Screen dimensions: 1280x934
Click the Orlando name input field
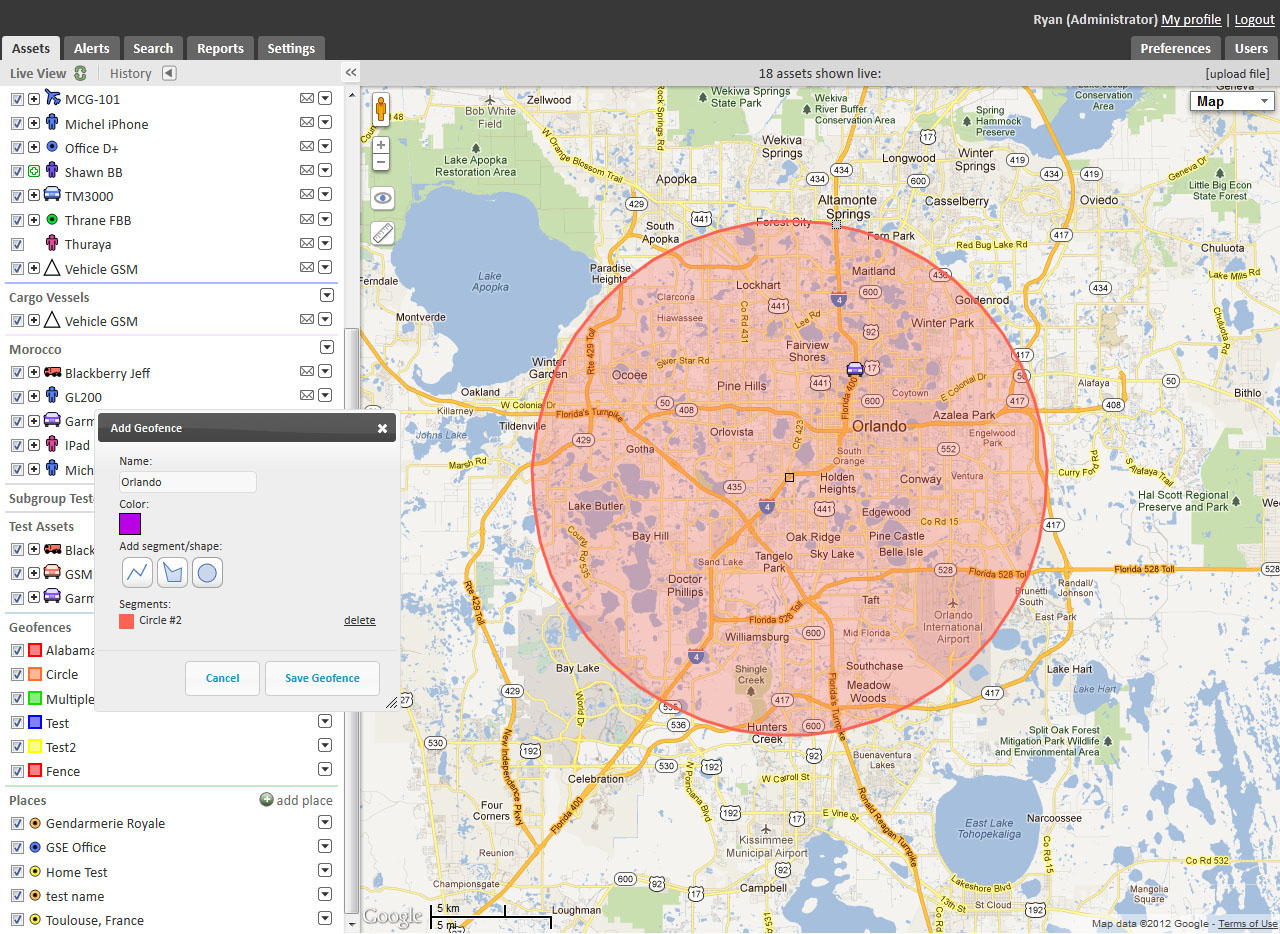(186, 481)
